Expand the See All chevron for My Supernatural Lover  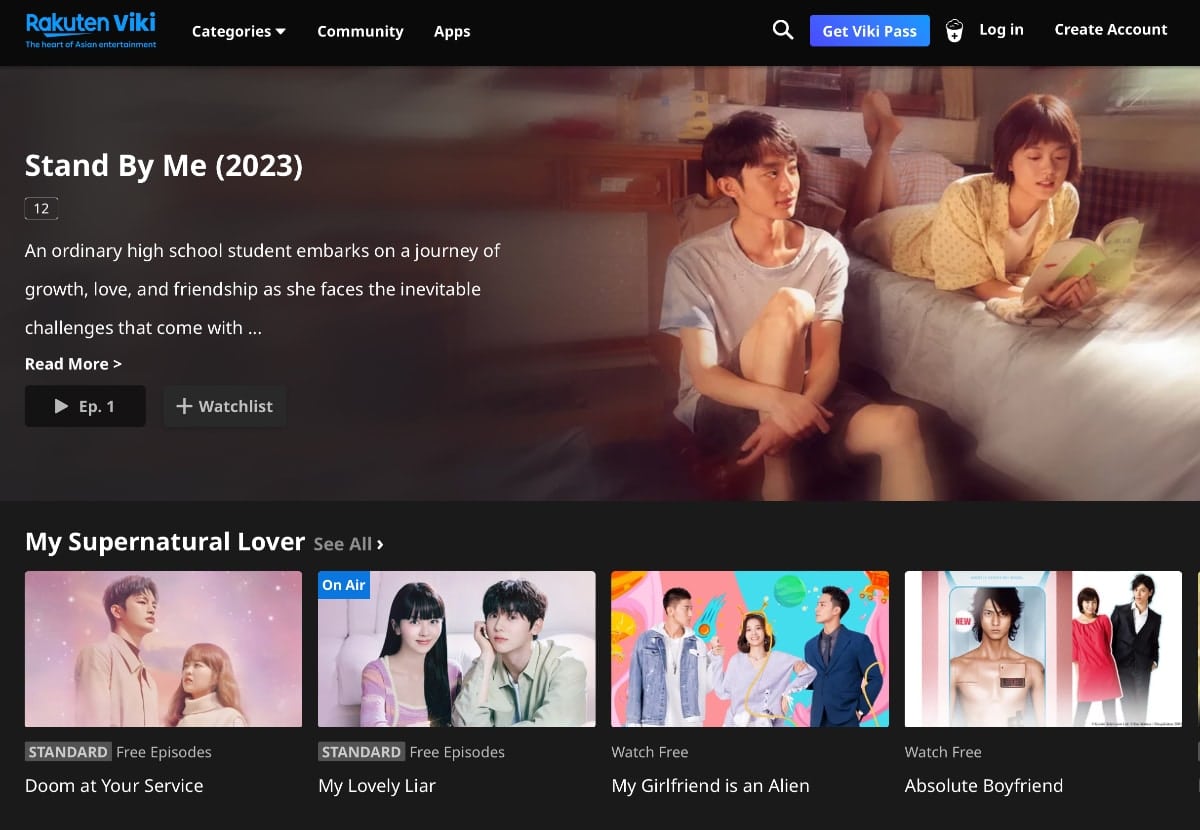[378, 544]
